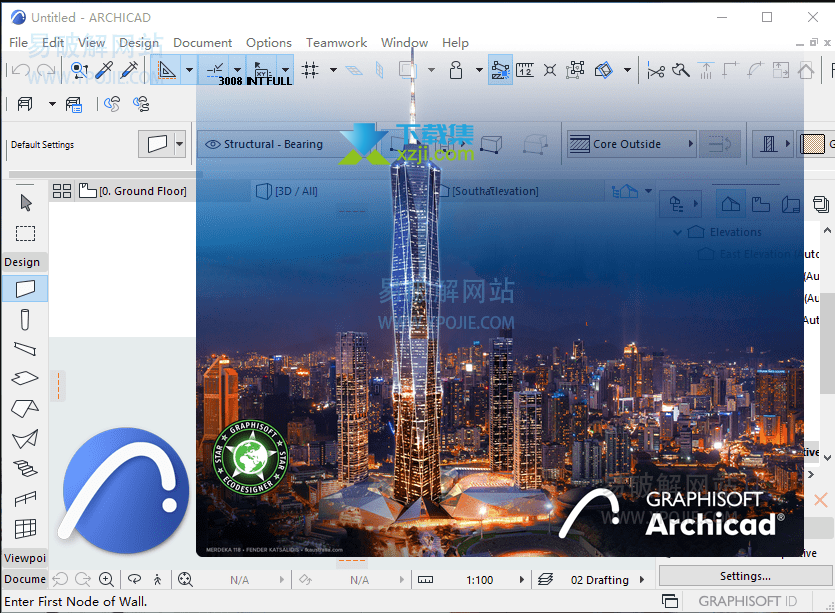835x613 pixels.
Task: Collapse the Elevations tree node
Action: click(x=677, y=233)
